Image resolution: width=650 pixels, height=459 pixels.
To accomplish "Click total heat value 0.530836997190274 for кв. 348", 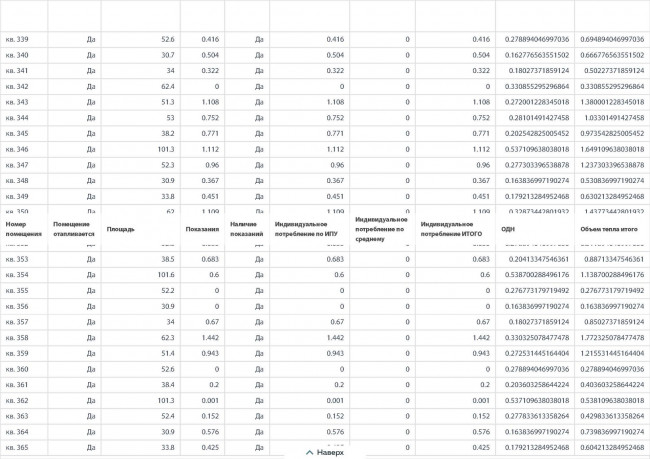I will click(x=612, y=181).
